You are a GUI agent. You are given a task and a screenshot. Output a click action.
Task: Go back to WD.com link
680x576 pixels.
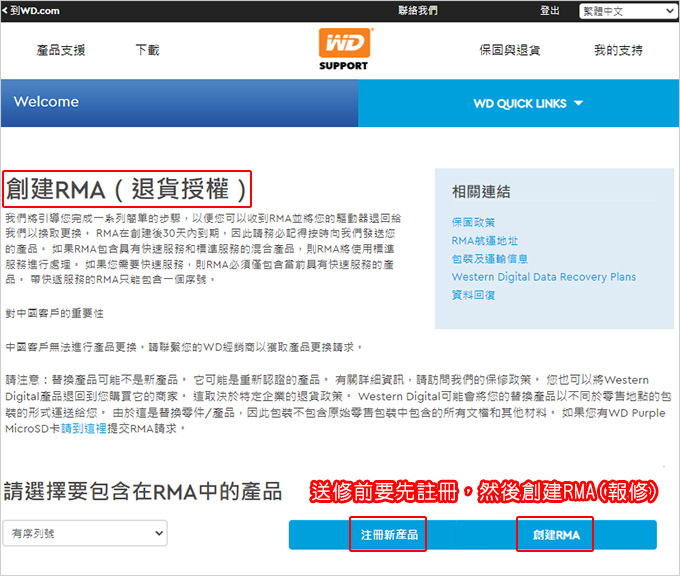coord(31,10)
